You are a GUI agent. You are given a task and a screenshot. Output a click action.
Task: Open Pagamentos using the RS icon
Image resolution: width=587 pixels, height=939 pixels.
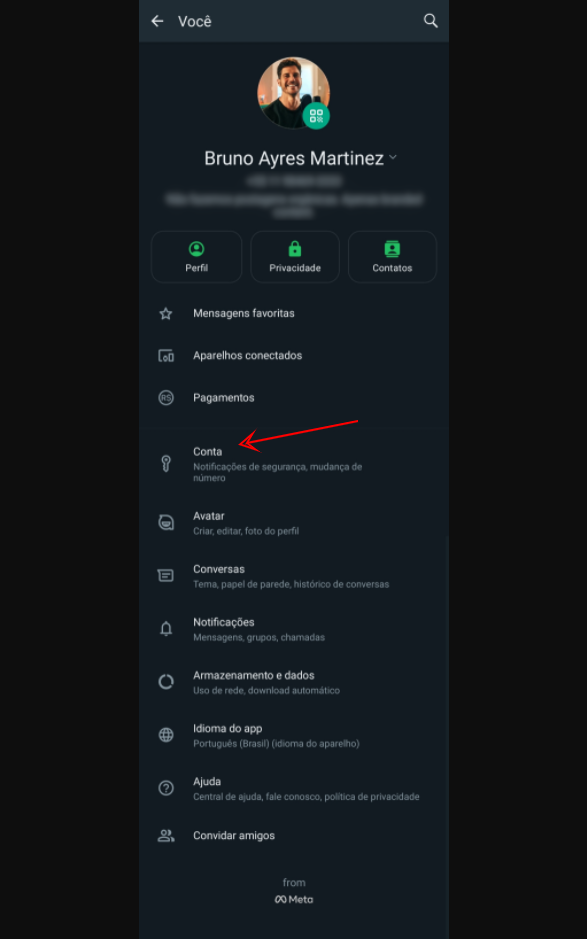166,397
